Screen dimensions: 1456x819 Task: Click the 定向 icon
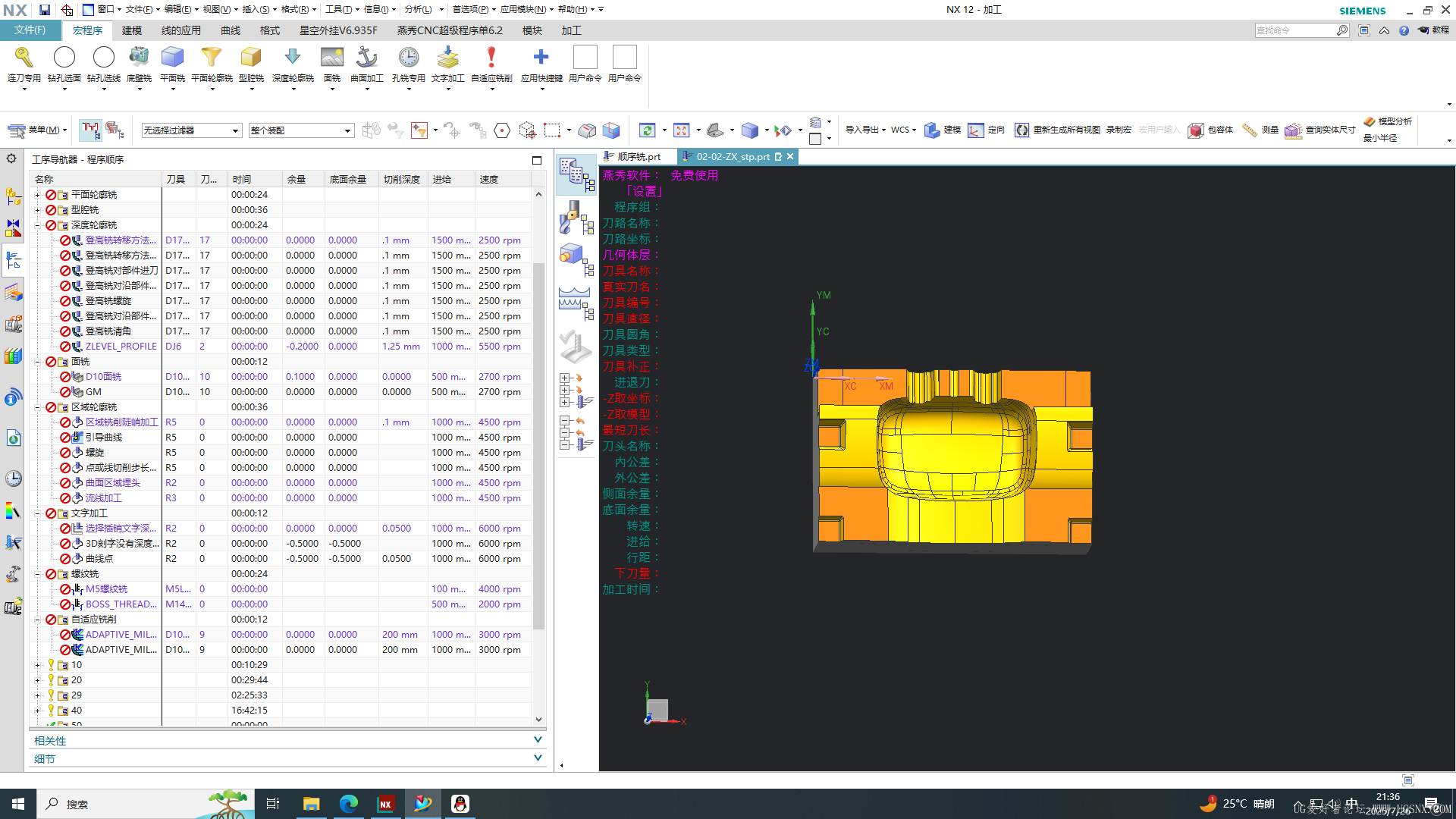click(976, 130)
